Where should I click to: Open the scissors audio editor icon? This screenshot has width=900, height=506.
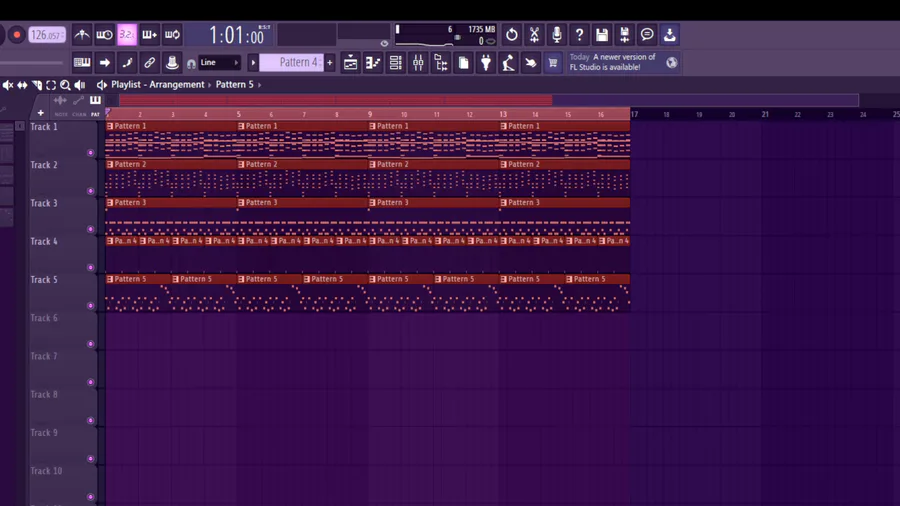(x=534, y=35)
